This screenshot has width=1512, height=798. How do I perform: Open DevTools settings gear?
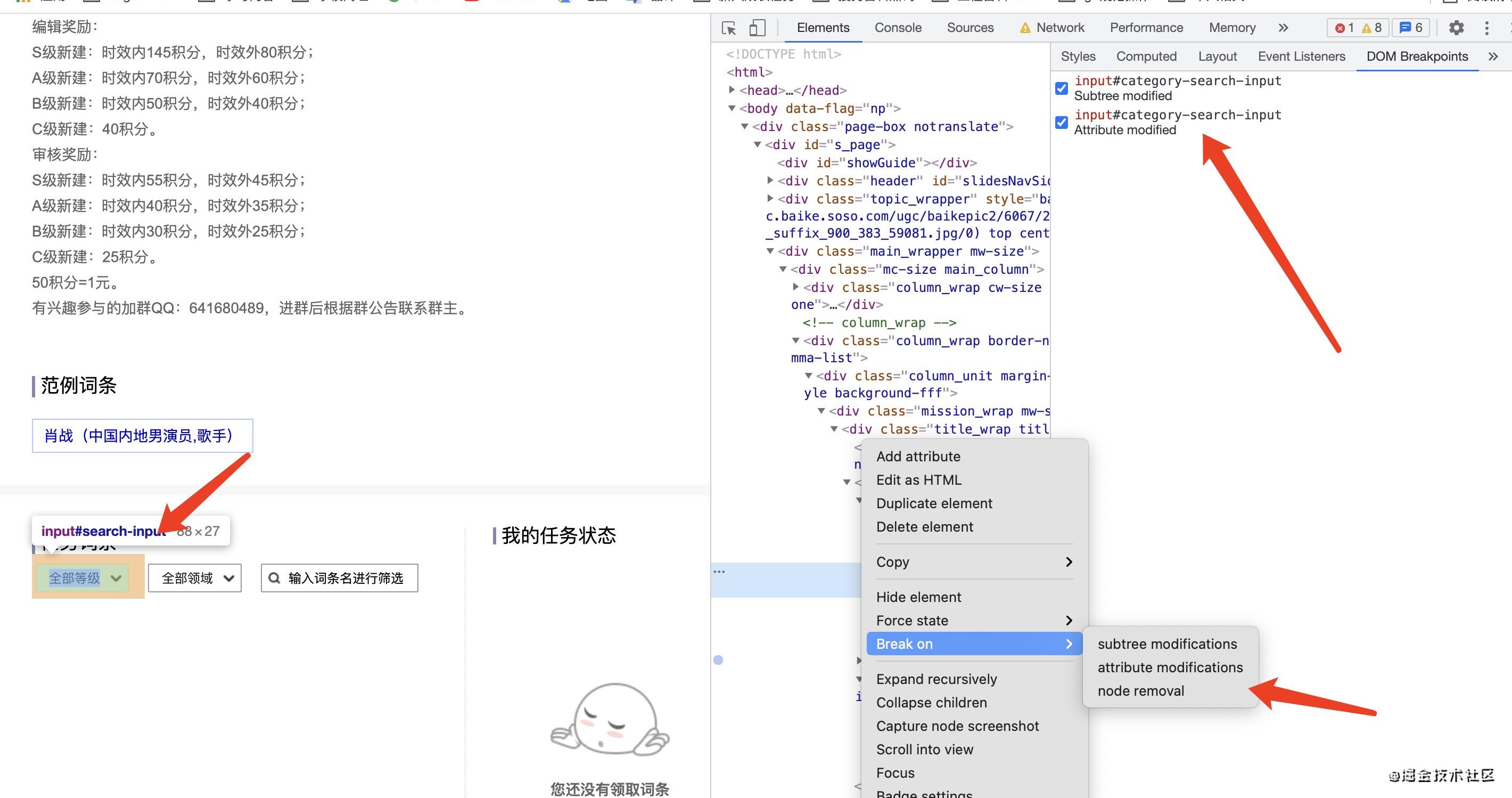(x=1456, y=28)
